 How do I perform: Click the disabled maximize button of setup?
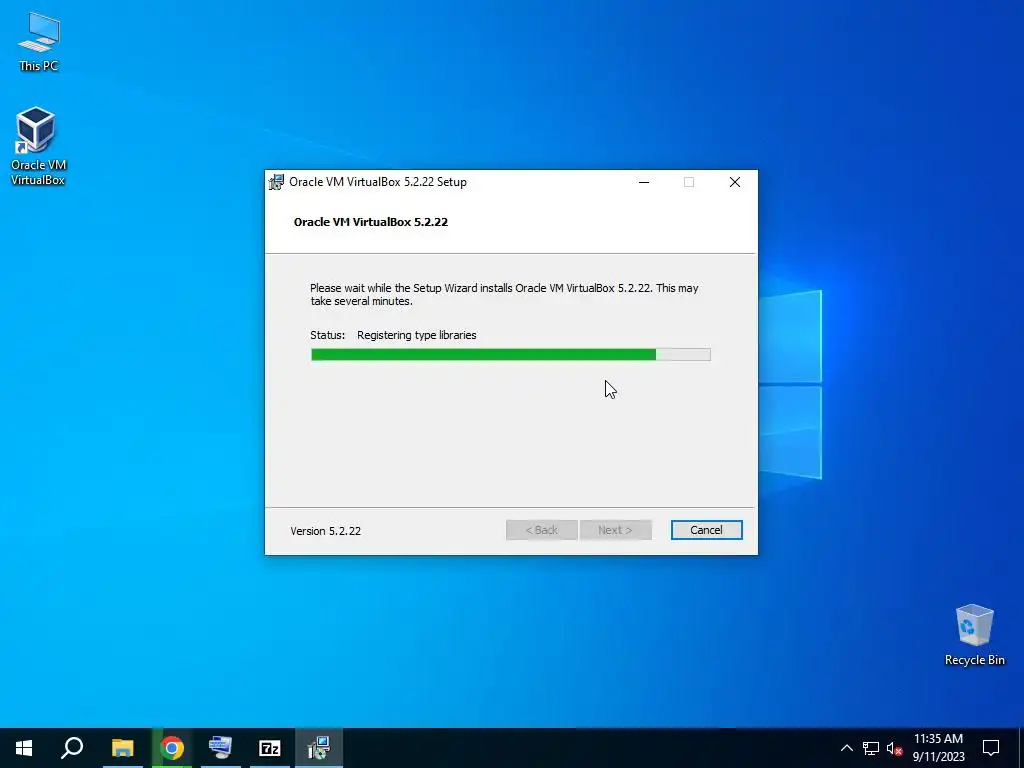(689, 182)
